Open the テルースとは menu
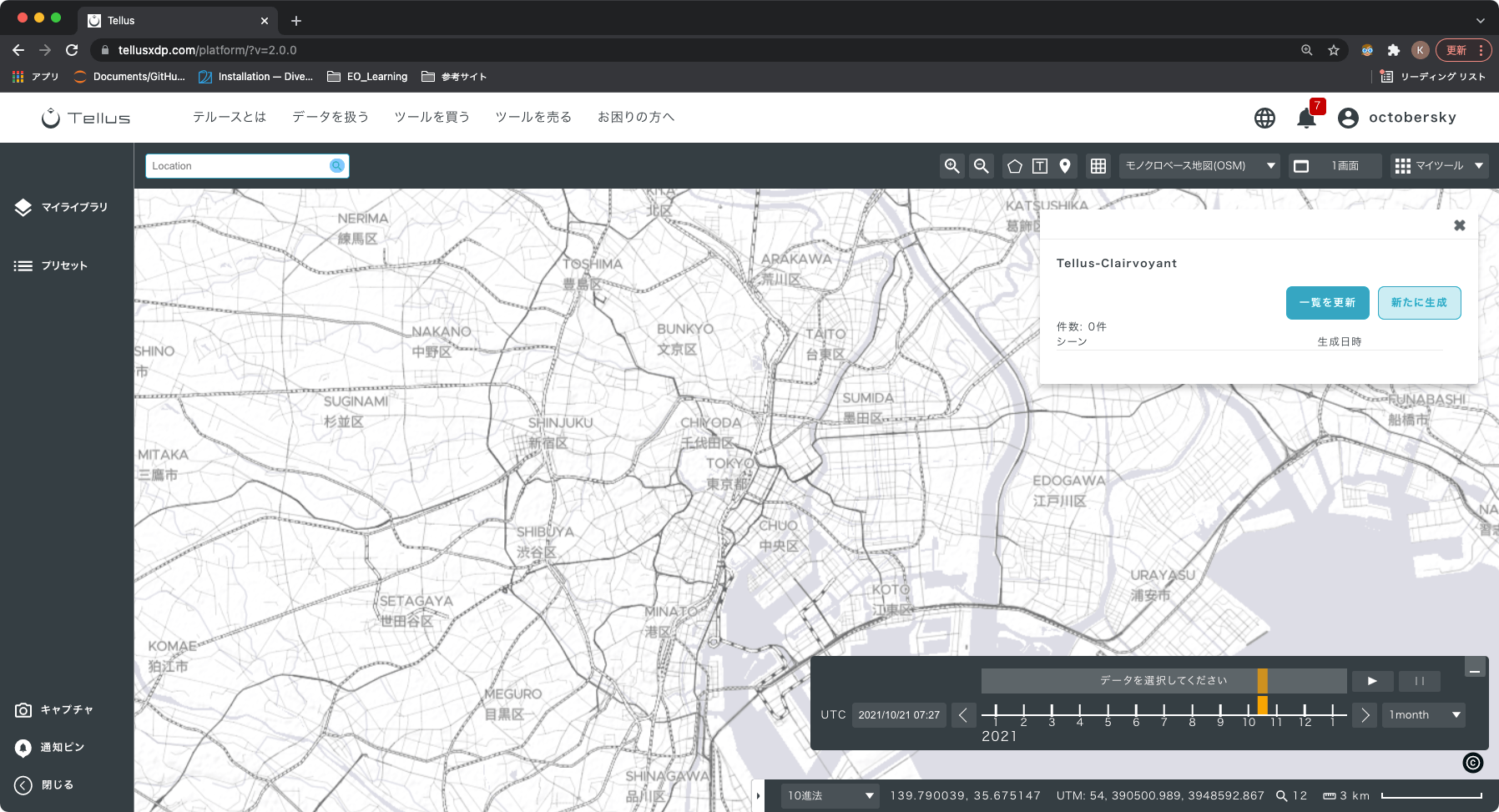Screen dimensions: 1499x812 click(230, 117)
